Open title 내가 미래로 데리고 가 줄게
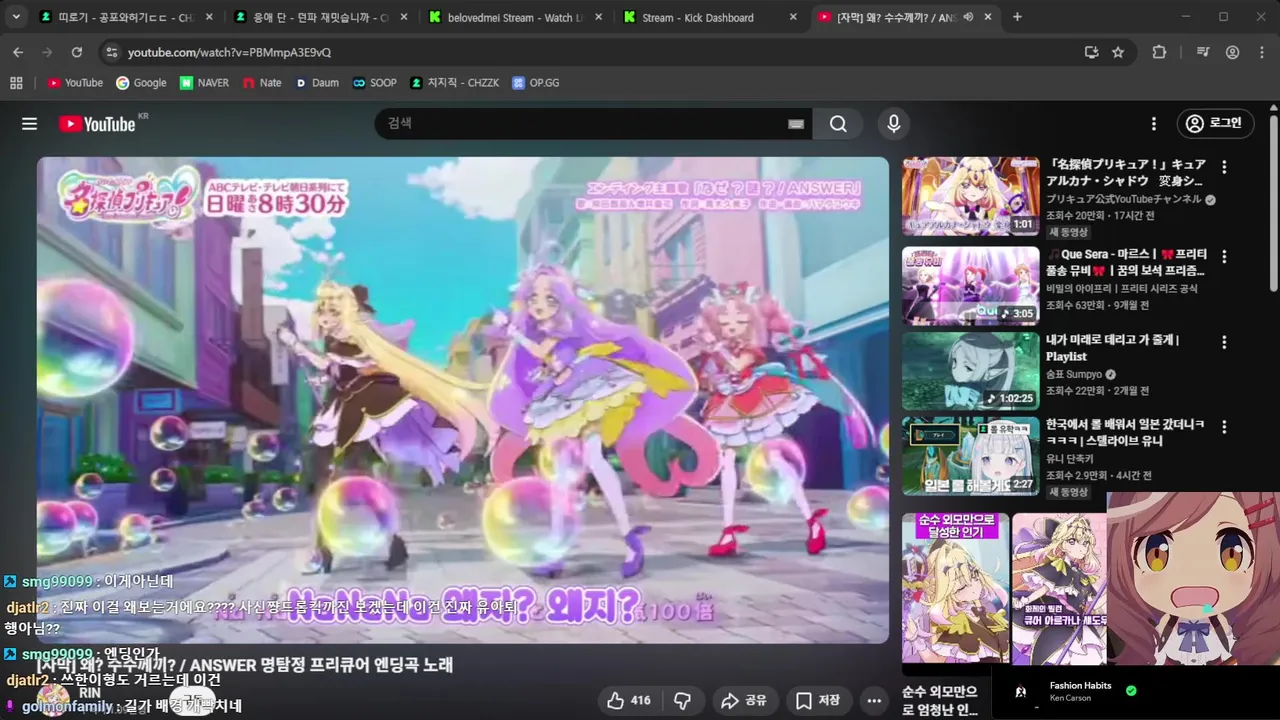The height and width of the screenshot is (720, 1280). click(1113, 348)
